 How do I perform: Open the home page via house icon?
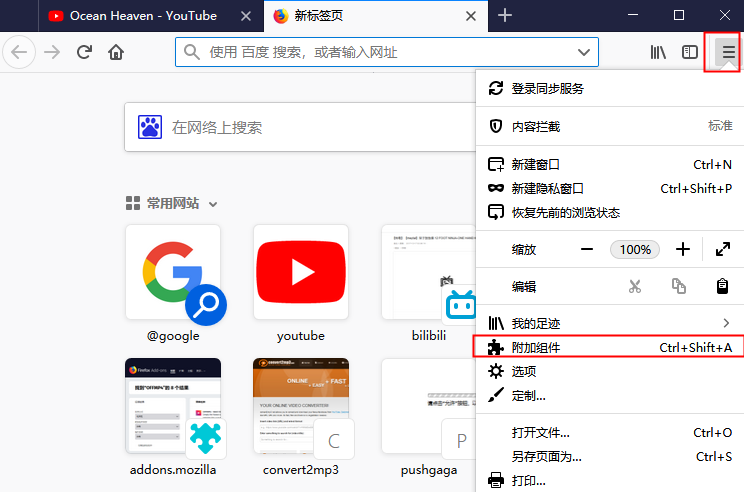pos(116,52)
